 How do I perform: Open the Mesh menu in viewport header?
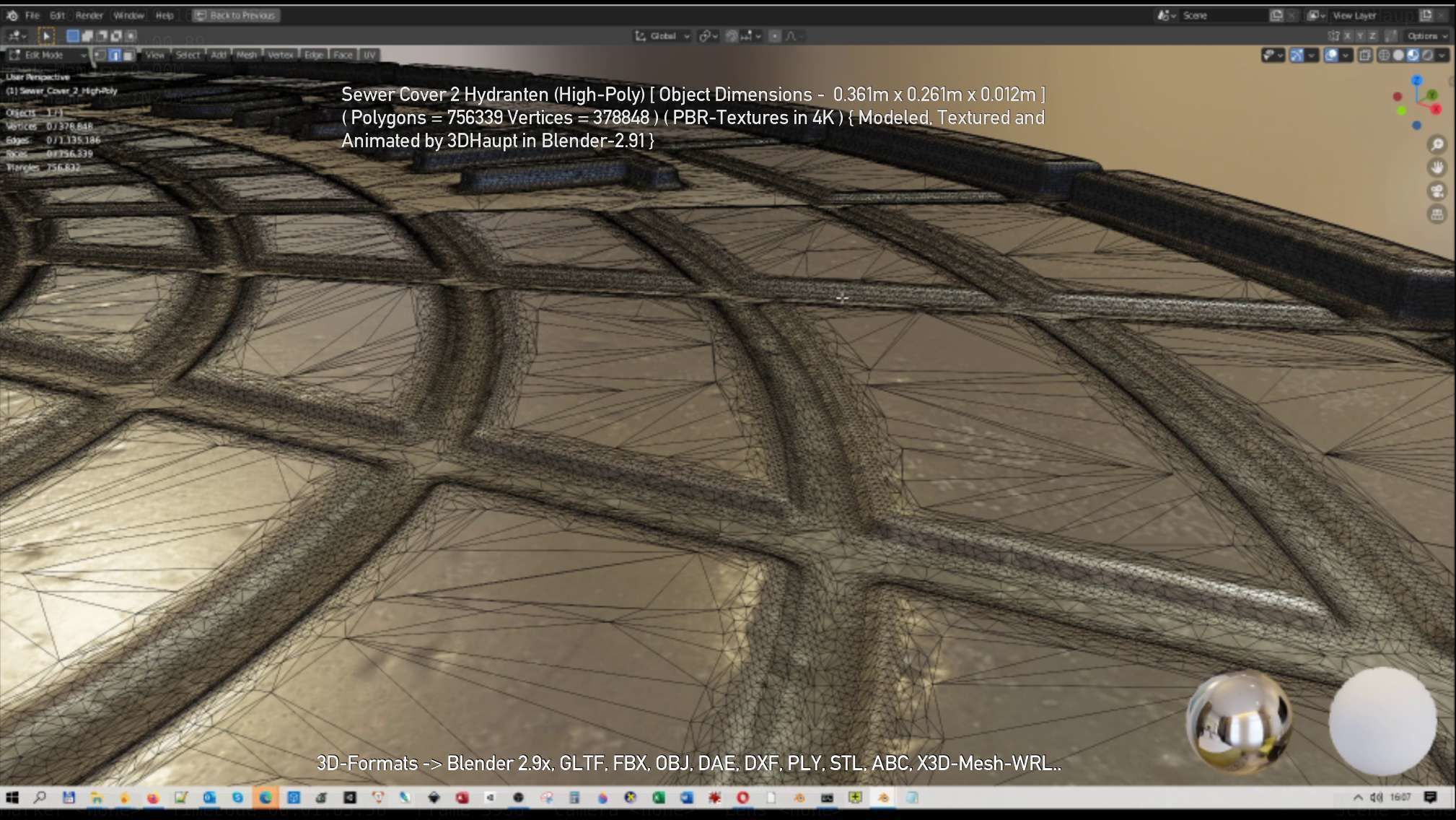tap(246, 55)
